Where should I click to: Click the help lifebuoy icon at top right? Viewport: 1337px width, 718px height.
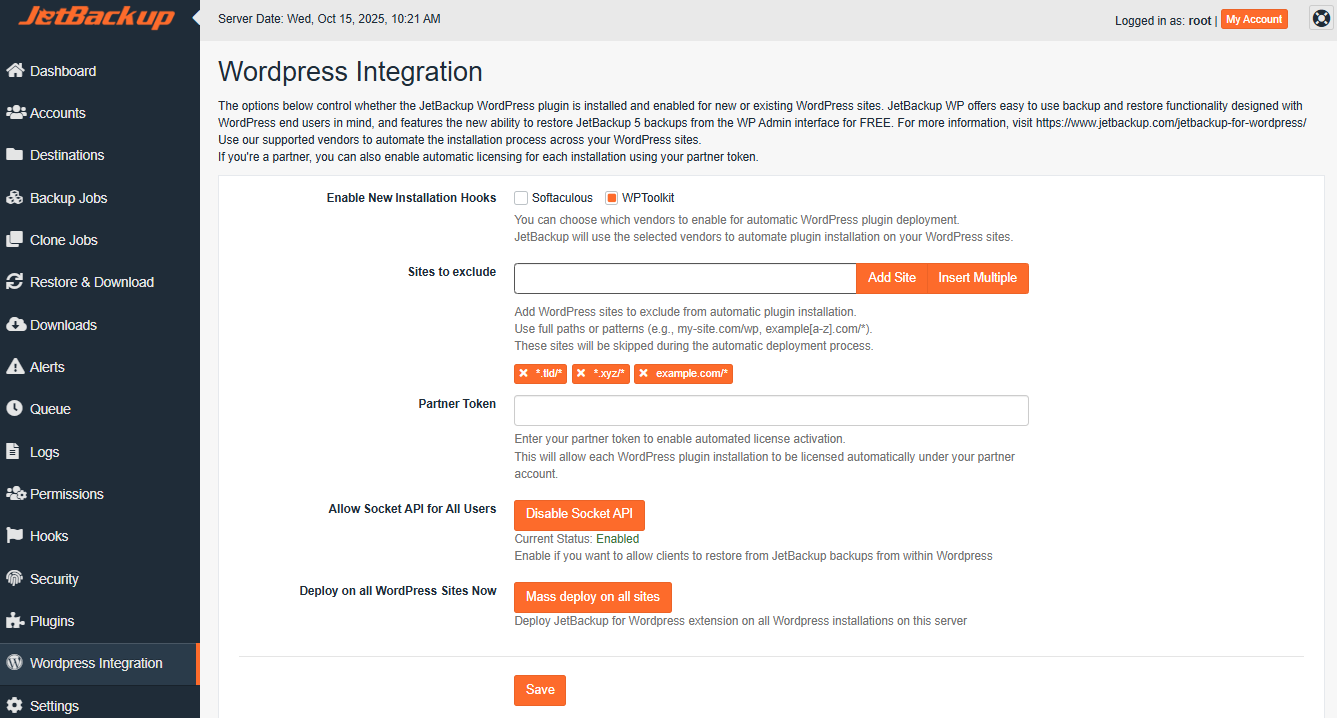(1321, 19)
